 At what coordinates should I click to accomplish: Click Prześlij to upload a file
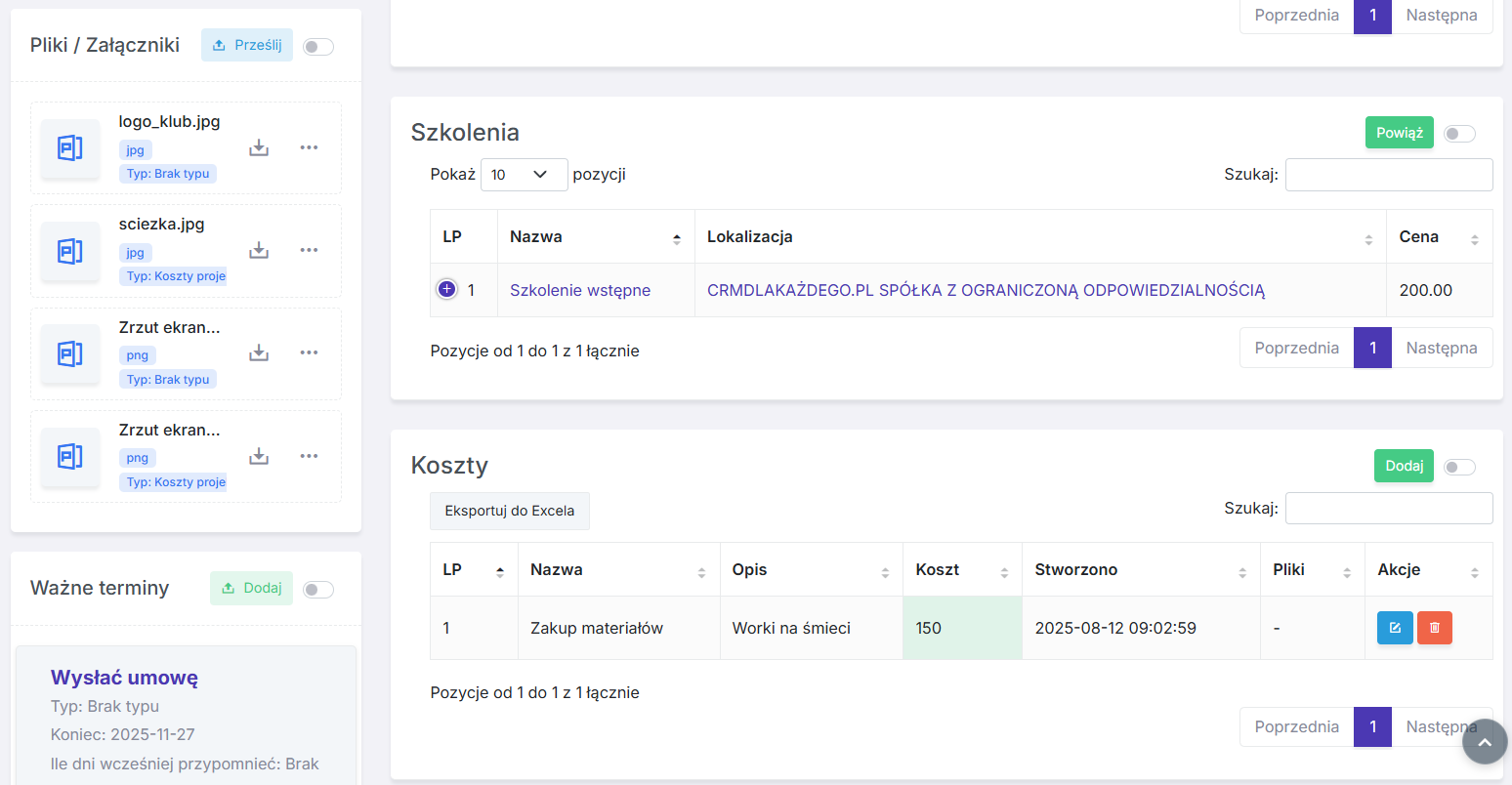[247, 45]
